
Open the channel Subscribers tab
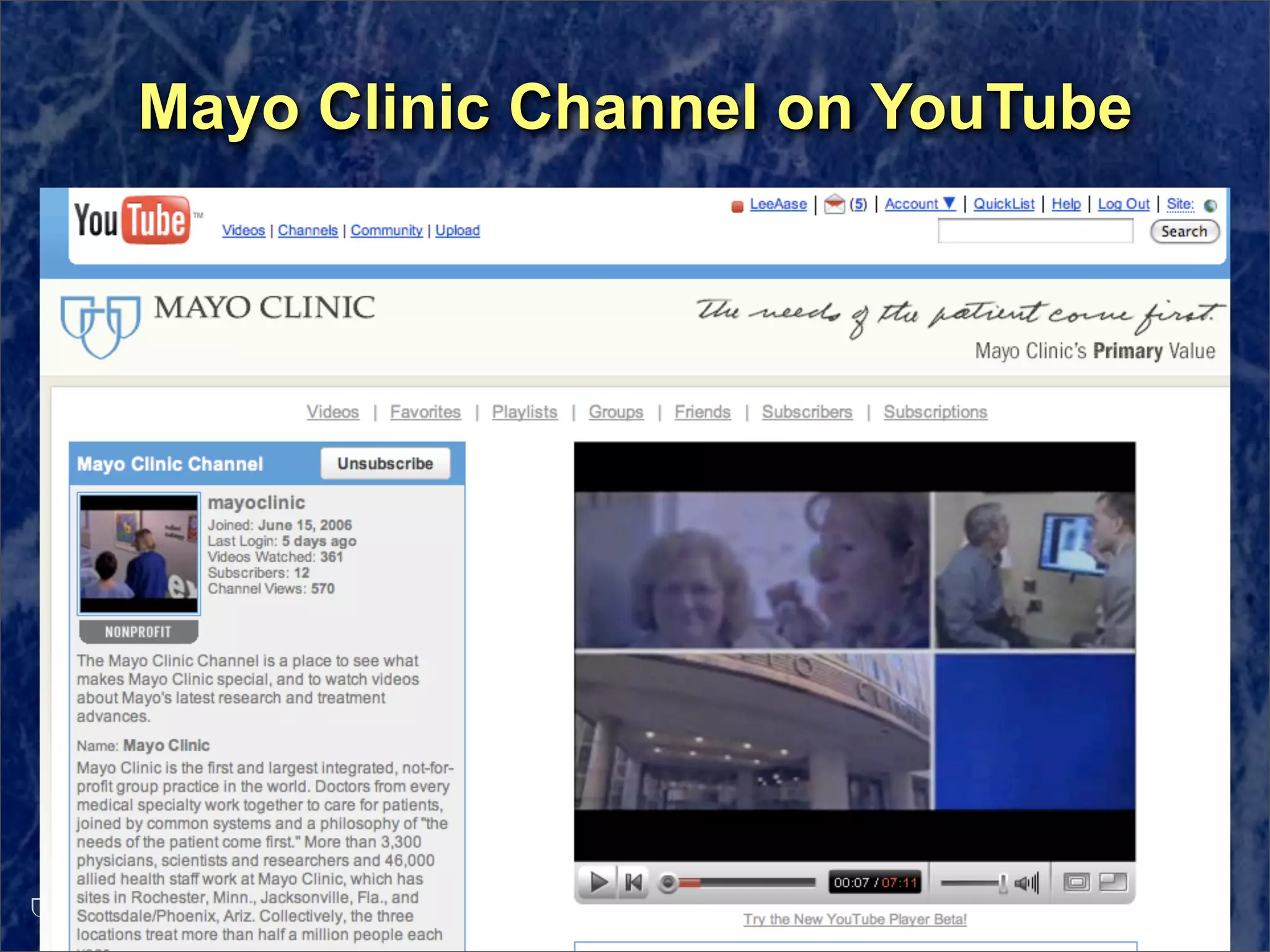[x=807, y=412]
